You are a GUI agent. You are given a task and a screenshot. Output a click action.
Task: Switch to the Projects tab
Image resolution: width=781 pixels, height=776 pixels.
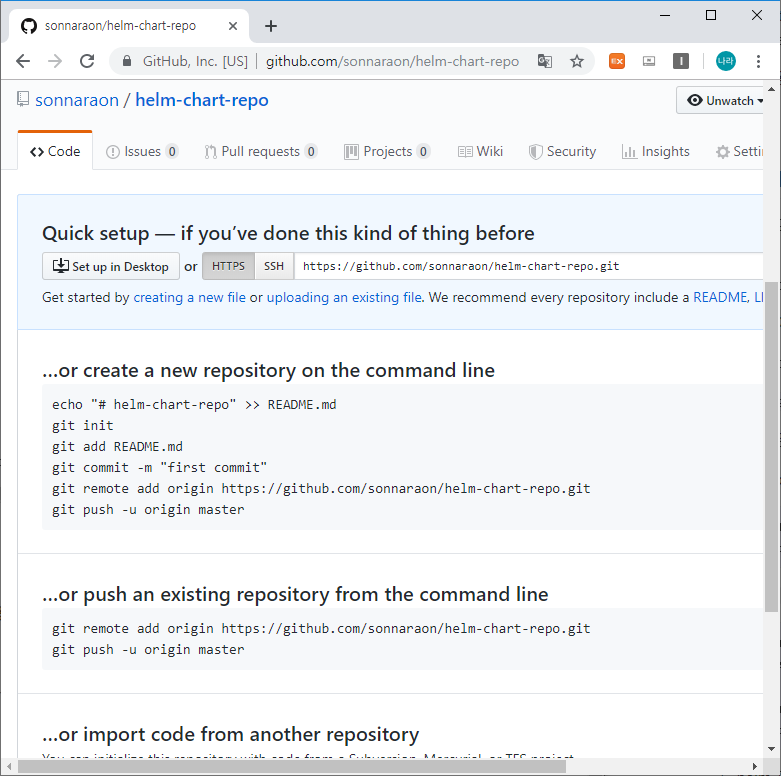tap(387, 151)
